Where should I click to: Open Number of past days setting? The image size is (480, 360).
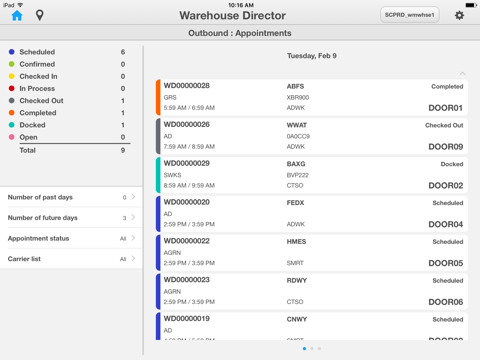tap(71, 197)
